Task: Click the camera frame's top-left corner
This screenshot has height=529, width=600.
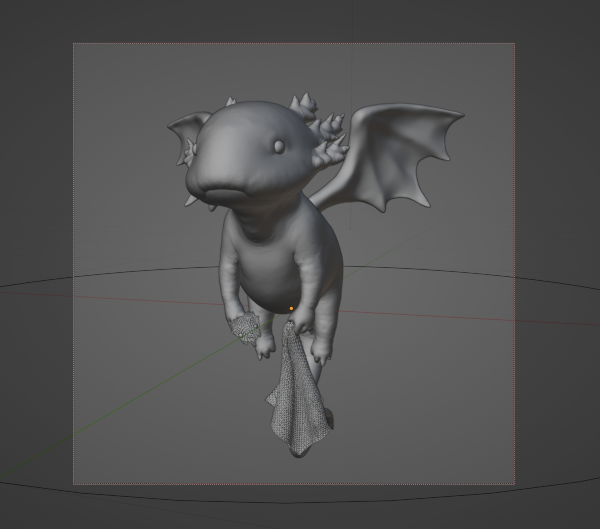Action: tap(73, 43)
